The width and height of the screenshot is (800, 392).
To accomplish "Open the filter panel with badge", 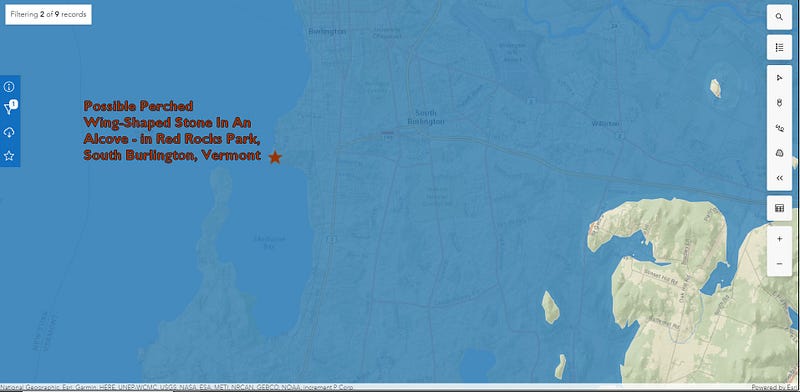I will click(x=10, y=108).
